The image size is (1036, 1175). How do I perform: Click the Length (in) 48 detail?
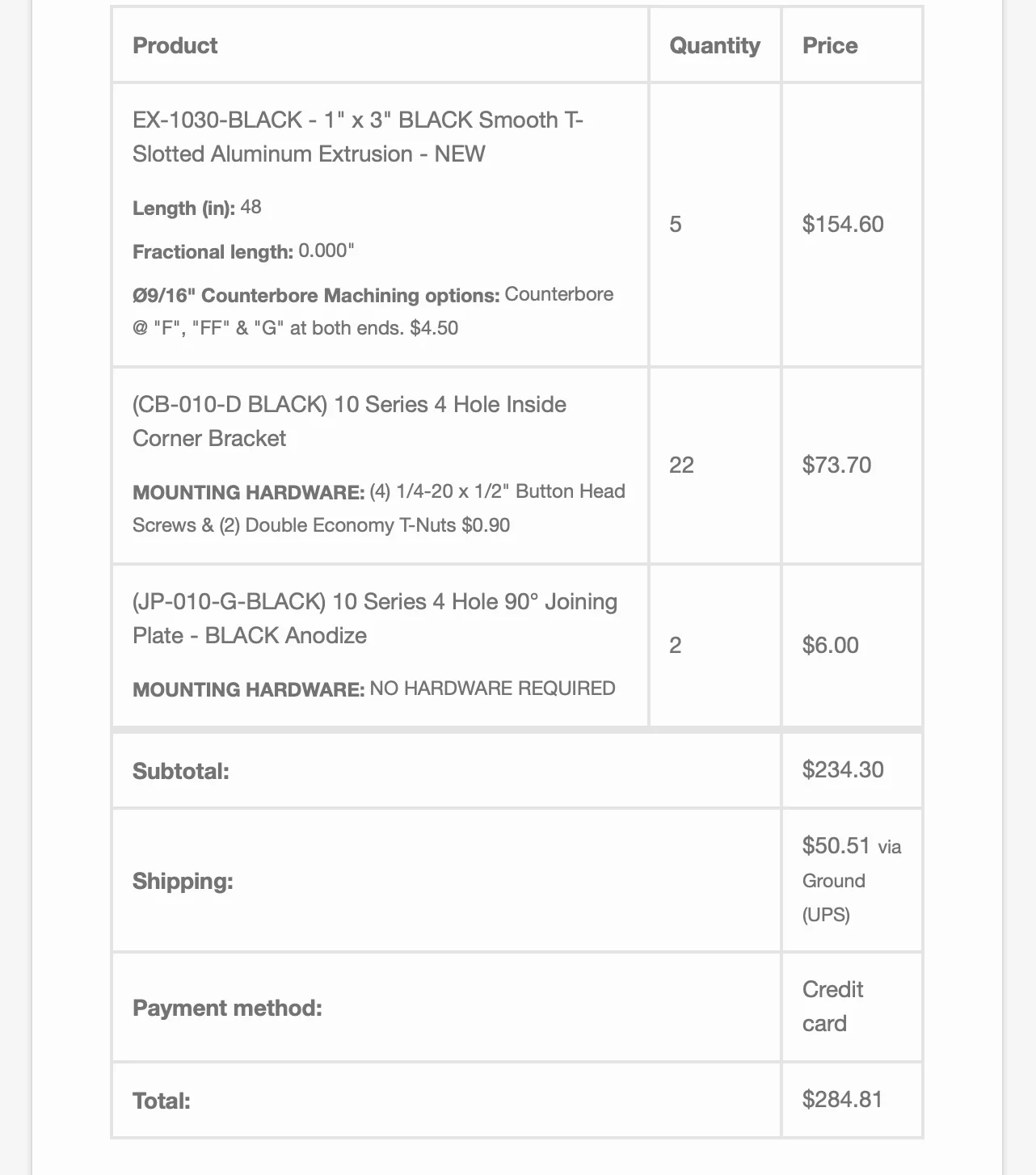coord(197,208)
